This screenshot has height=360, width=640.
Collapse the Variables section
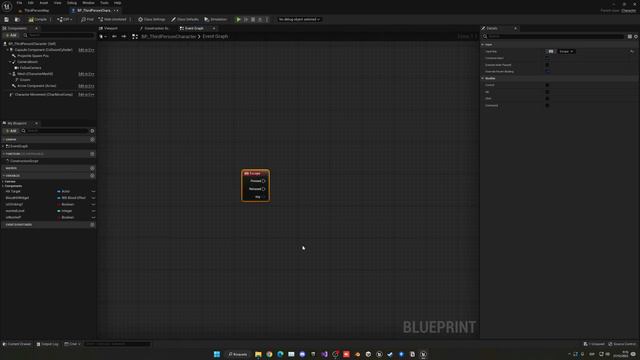click(x=3, y=176)
